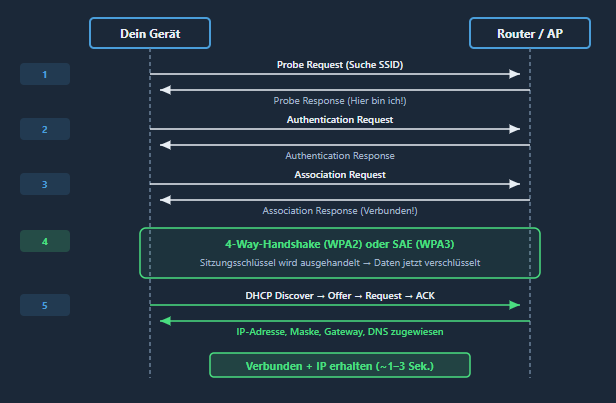Click the "Probe Request (Suche SSID)" label
Viewport: 616px width, 403px height.
pos(340,64)
